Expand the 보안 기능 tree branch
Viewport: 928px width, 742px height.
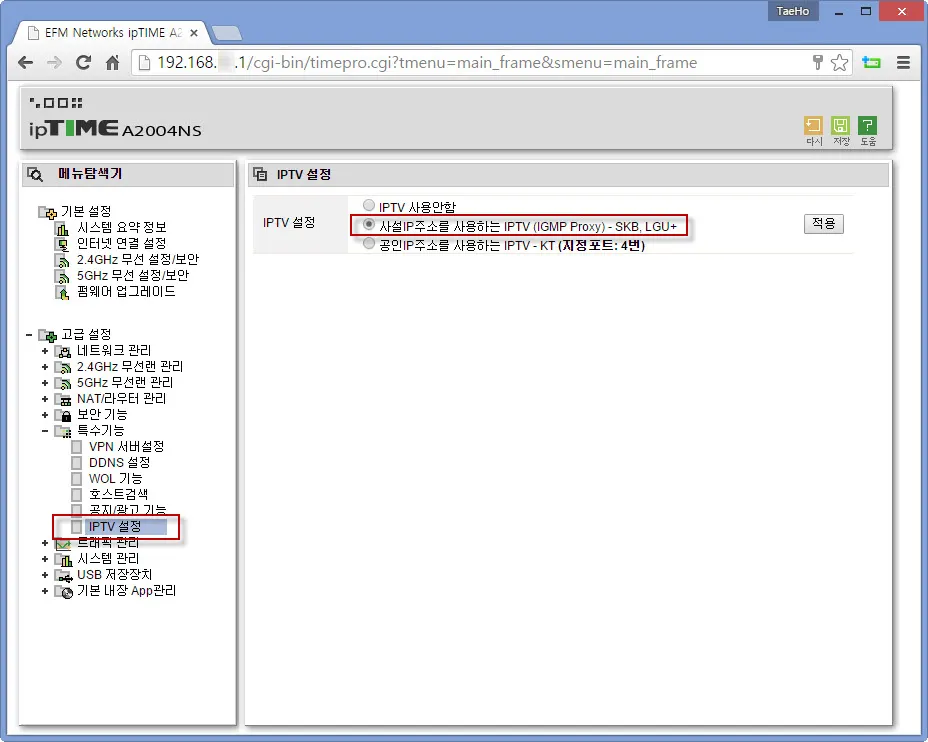46,415
